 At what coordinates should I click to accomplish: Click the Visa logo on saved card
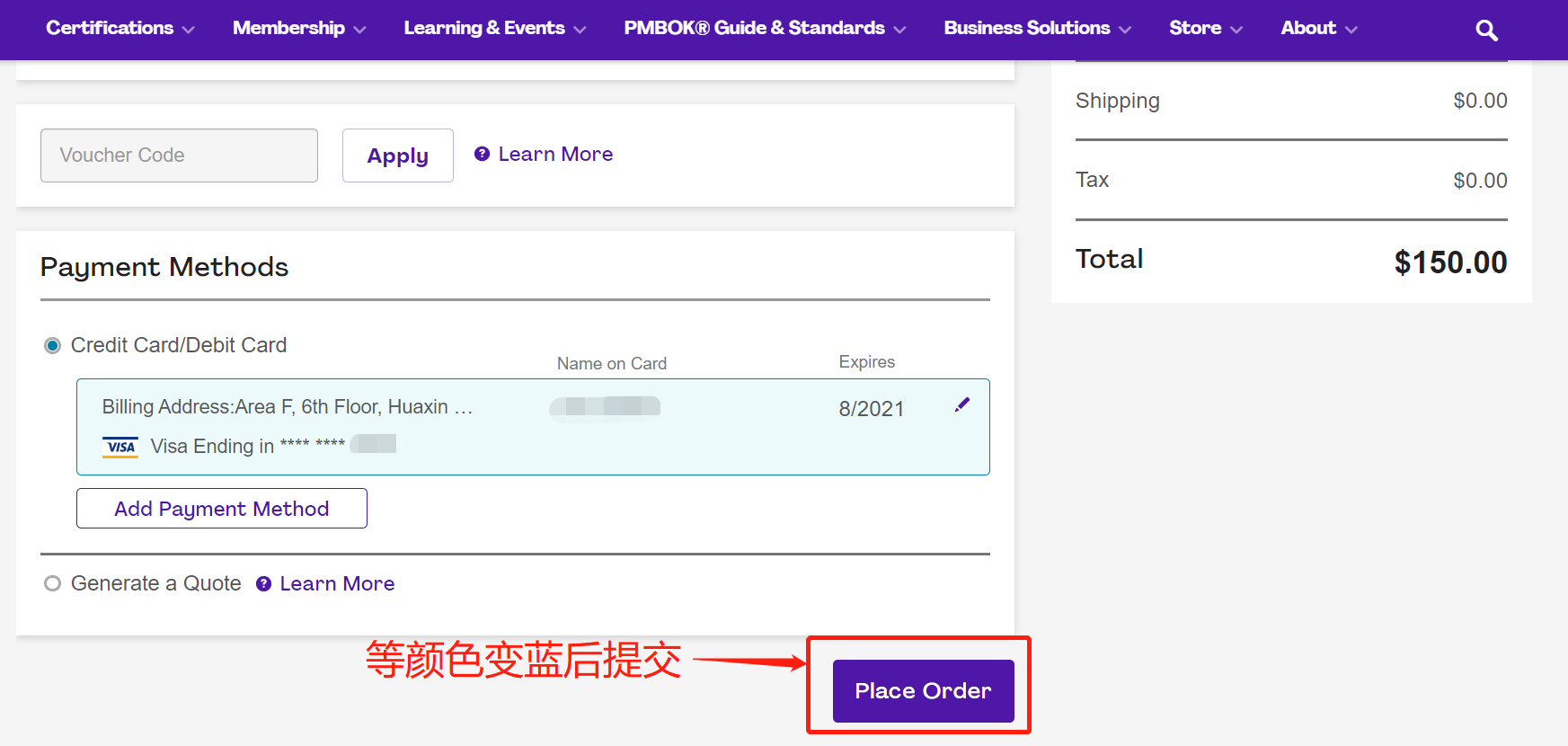pyautogui.click(x=120, y=447)
